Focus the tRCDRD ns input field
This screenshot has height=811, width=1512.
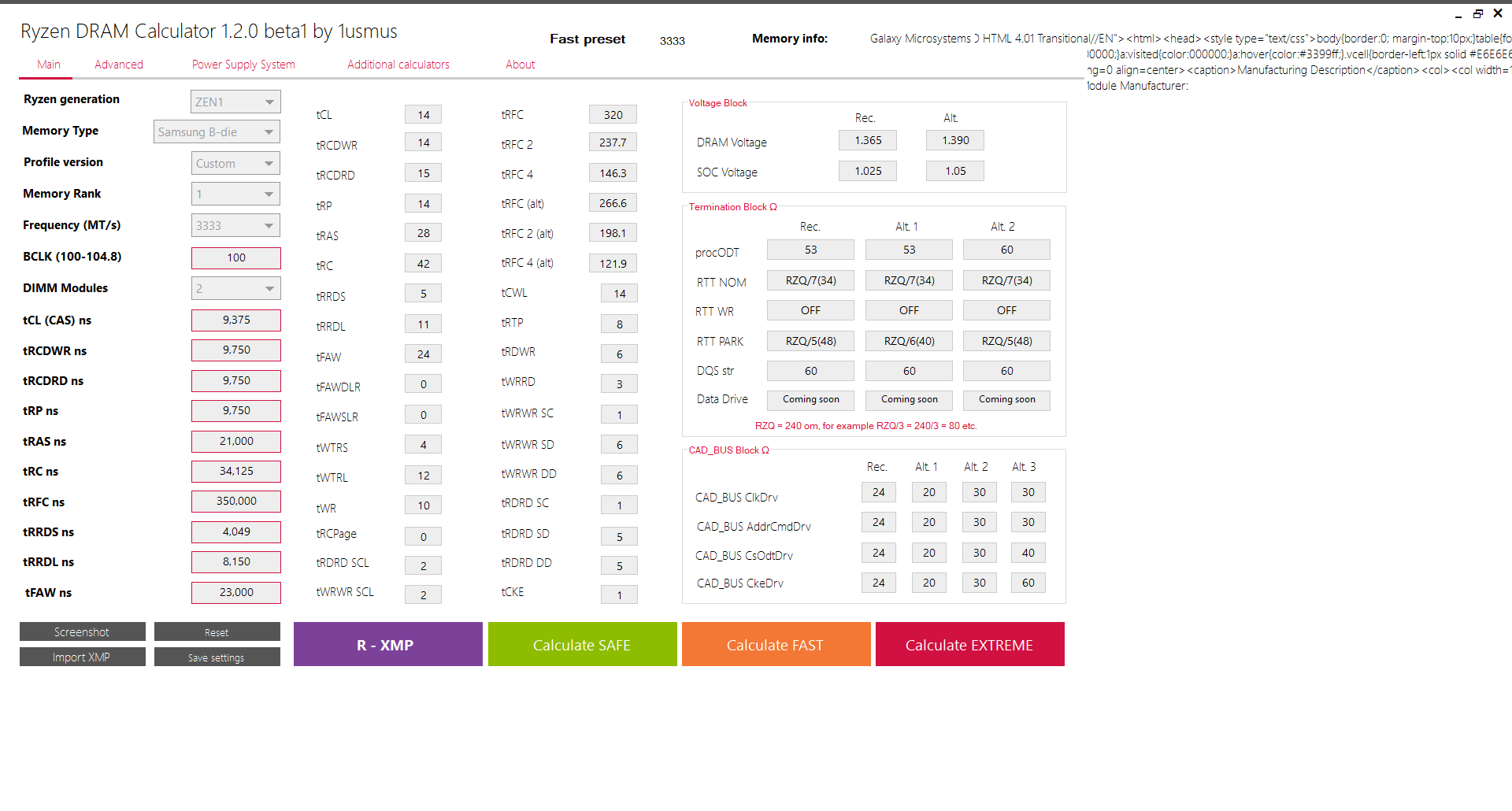pyautogui.click(x=236, y=381)
